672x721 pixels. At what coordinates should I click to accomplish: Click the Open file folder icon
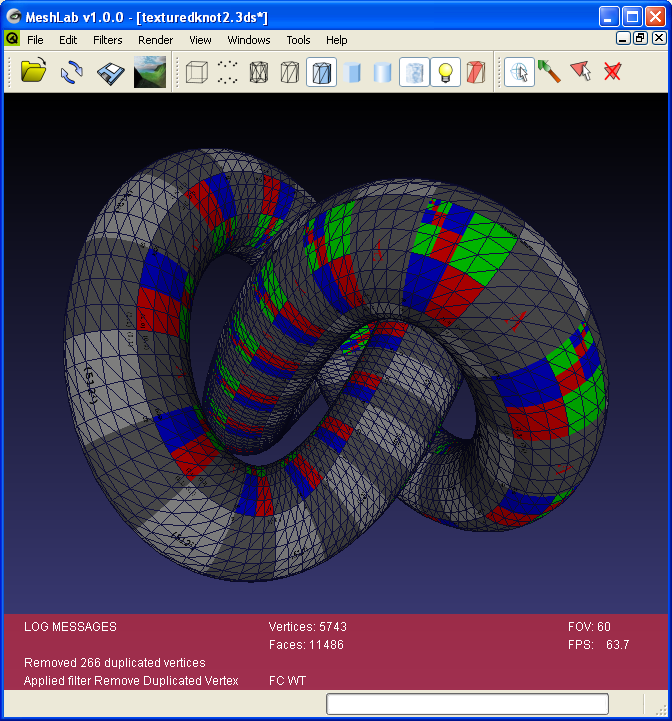34,72
